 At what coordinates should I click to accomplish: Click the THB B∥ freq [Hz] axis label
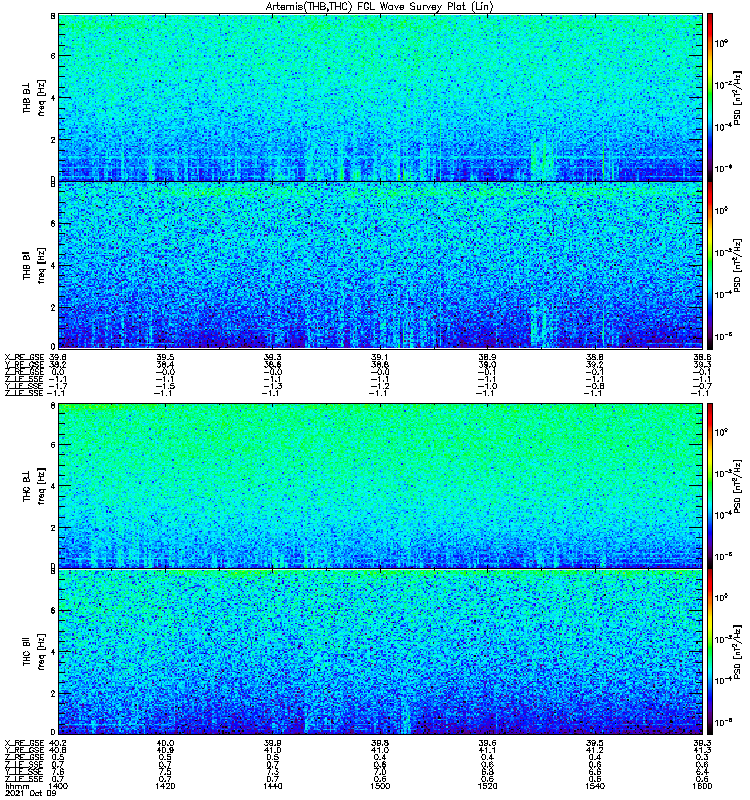[34, 265]
